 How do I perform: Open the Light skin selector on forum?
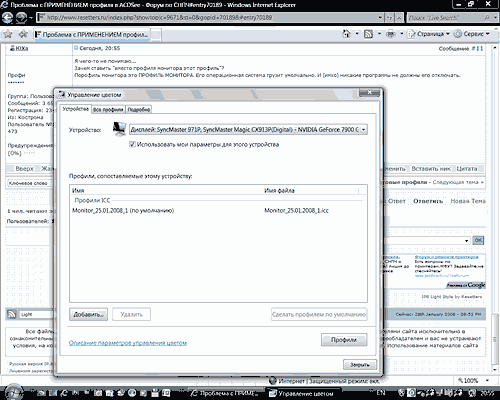pos(36,314)
